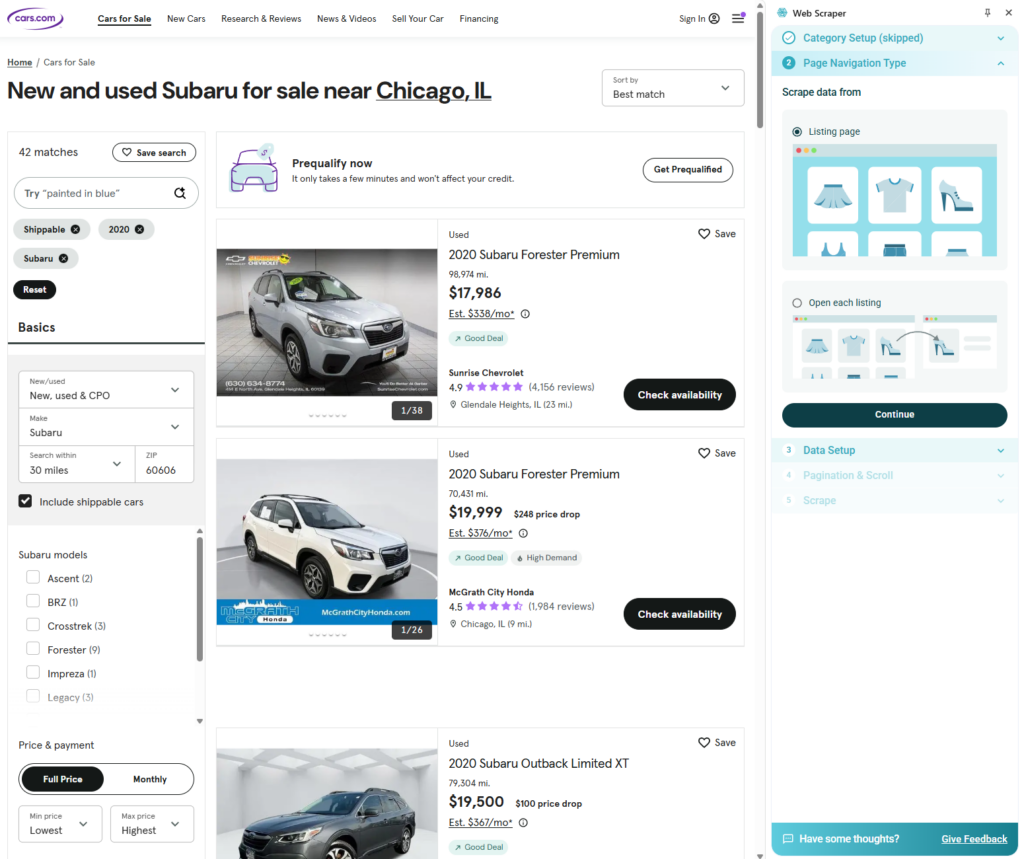Click the AI search icon in search box

click(x=180, y=193)
